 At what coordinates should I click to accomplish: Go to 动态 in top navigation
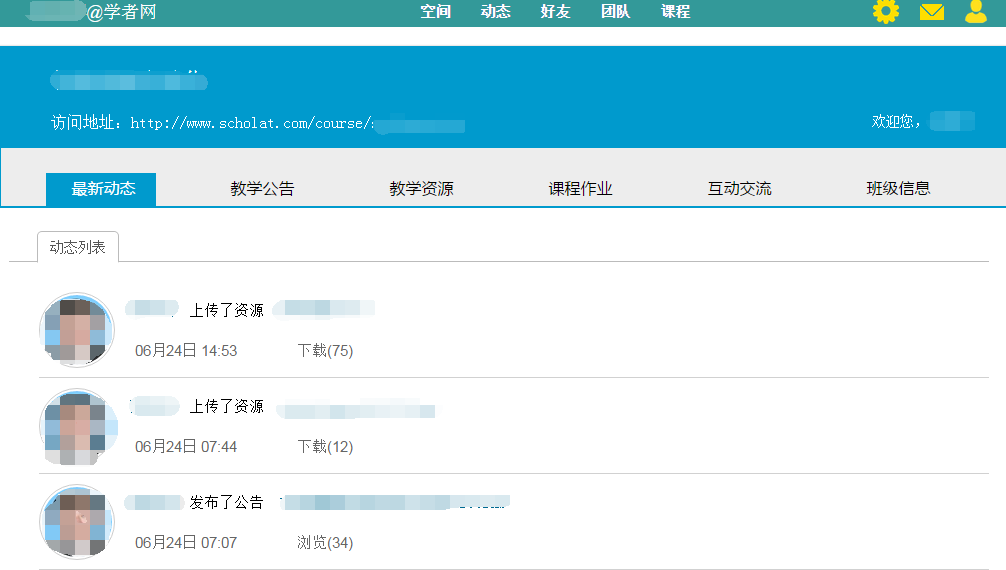coord(495,12)
